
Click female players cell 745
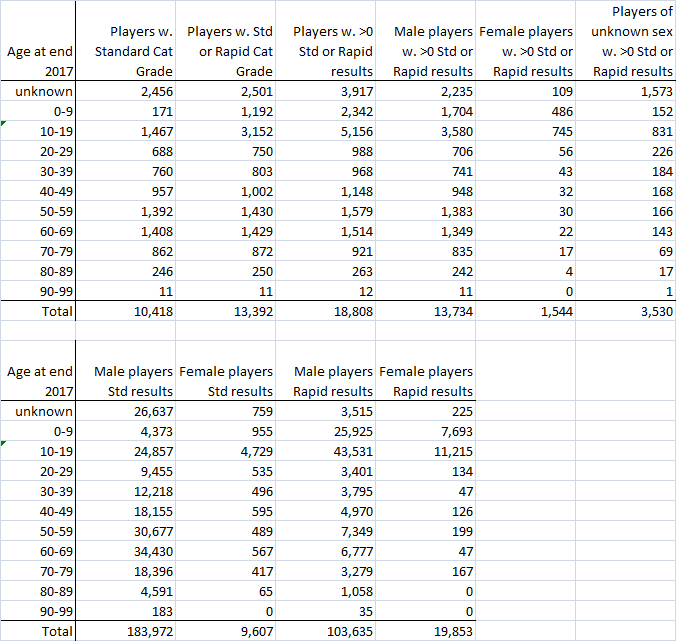point(526,131)
